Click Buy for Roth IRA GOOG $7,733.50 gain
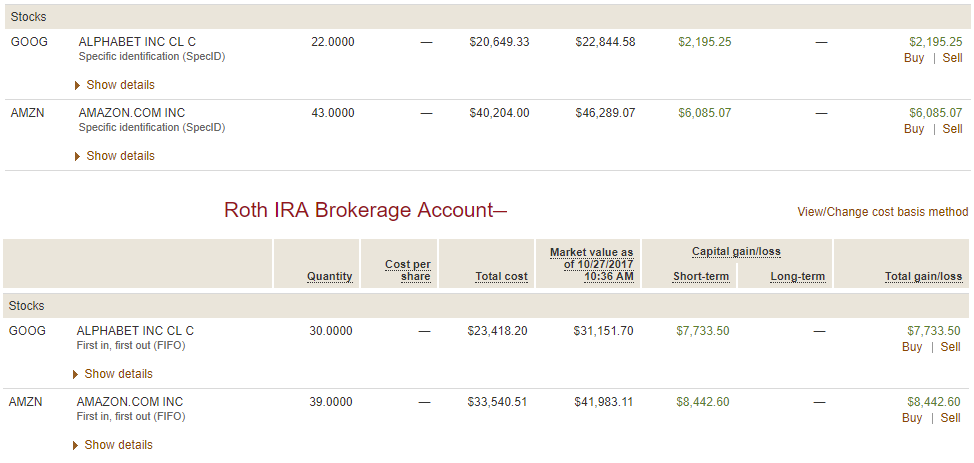Screen dimensions: 974x463 (912, 347)
